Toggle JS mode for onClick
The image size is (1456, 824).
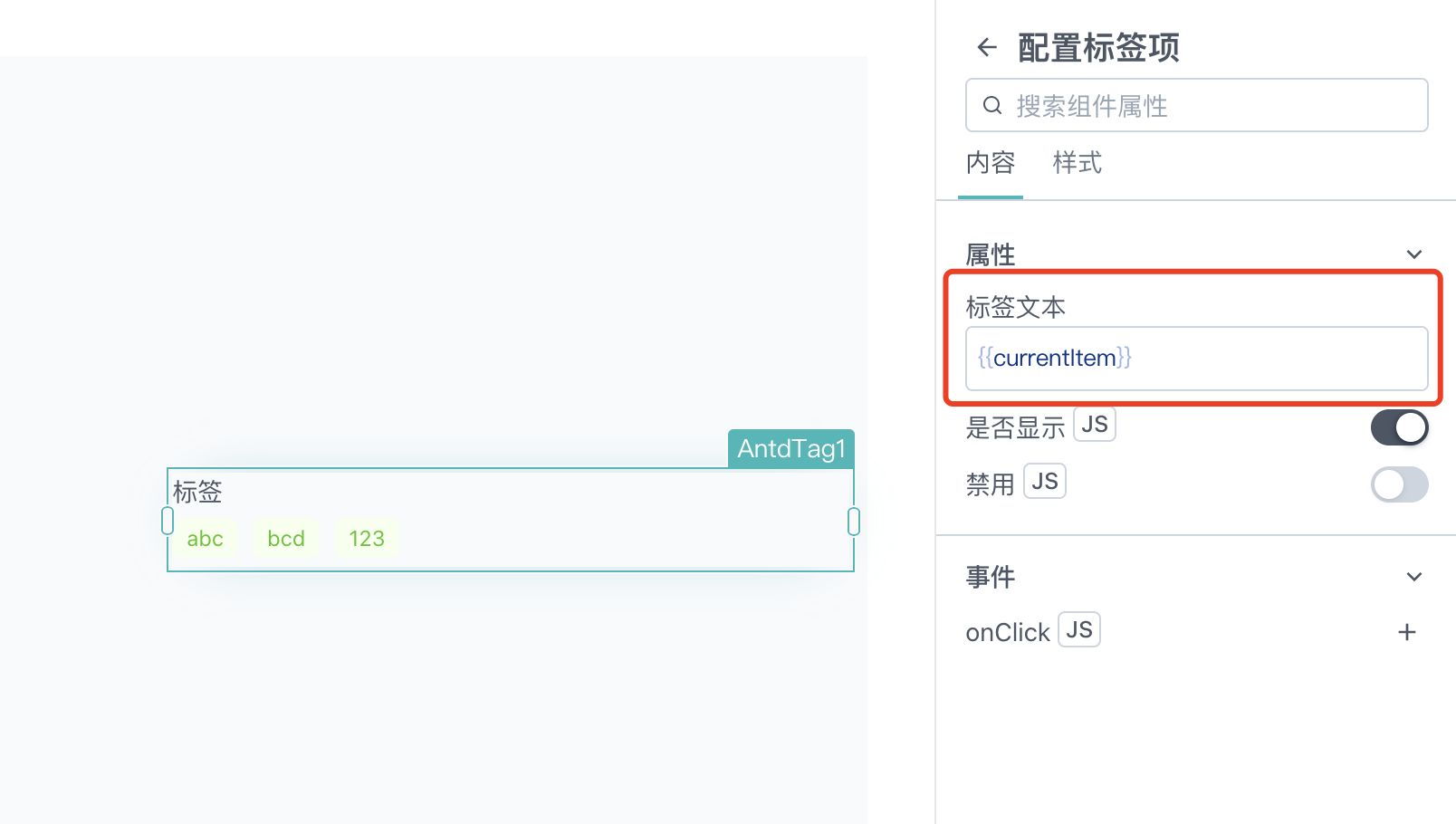tap(1079, 629)
